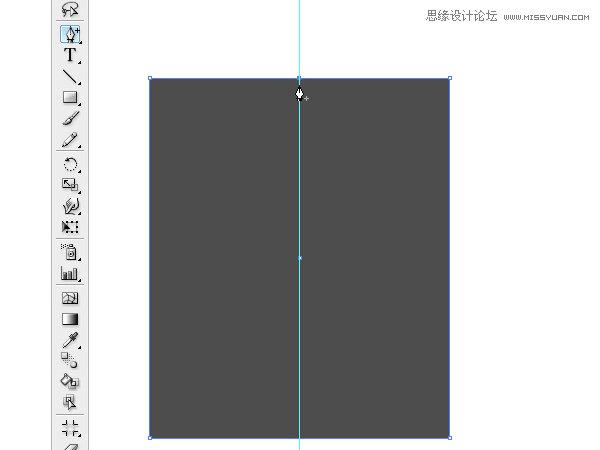Click the rectangle's top-left anchor point
Image resolution: width=600 pixels, height=450 pixels.
click(x=150, y=78)
